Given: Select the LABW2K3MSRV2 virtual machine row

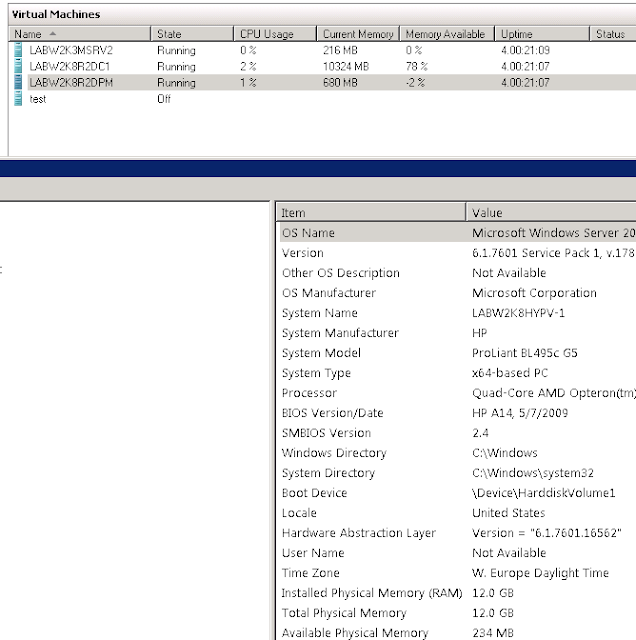Looking at the screenshot, I should [322, 50].
